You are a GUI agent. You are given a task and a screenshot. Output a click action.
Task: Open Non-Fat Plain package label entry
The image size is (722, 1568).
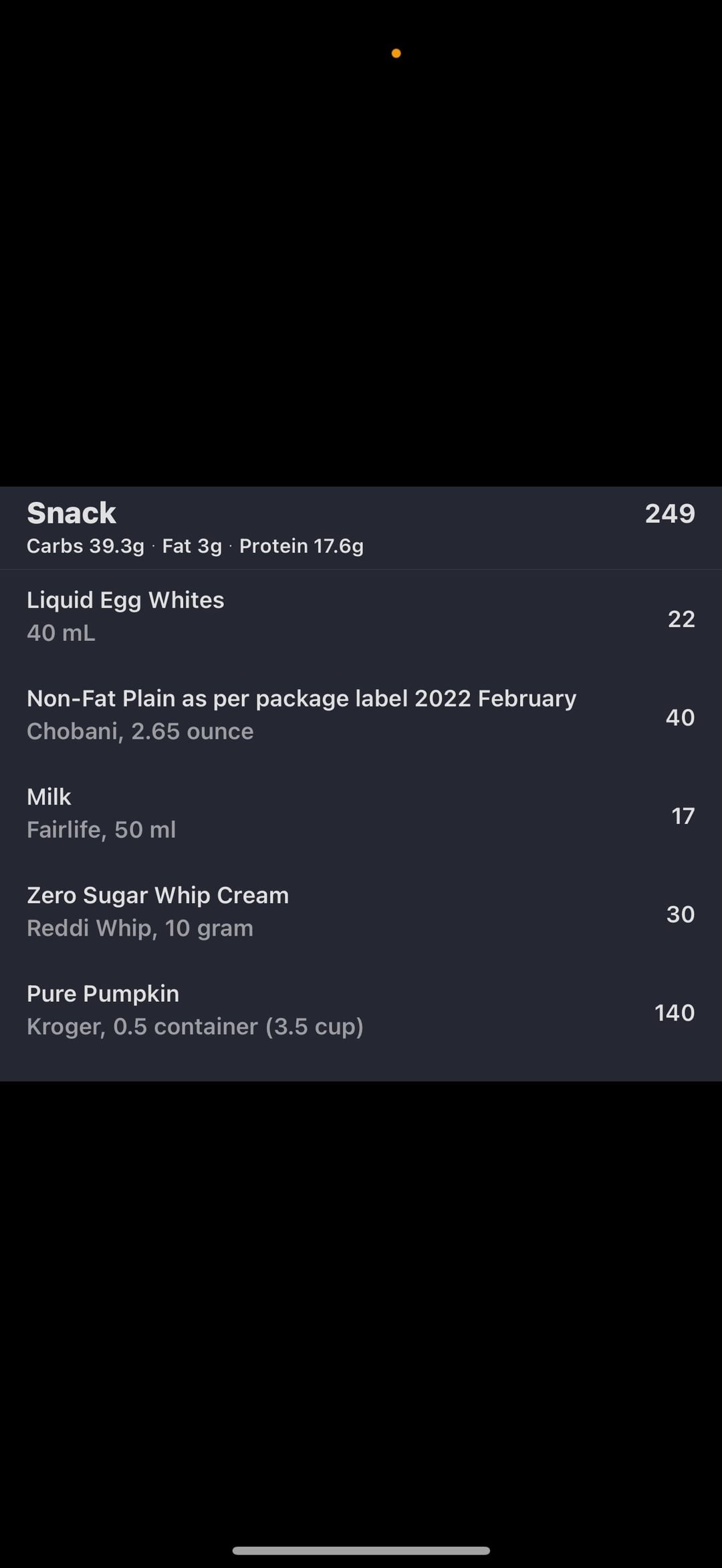click(301, 698)
